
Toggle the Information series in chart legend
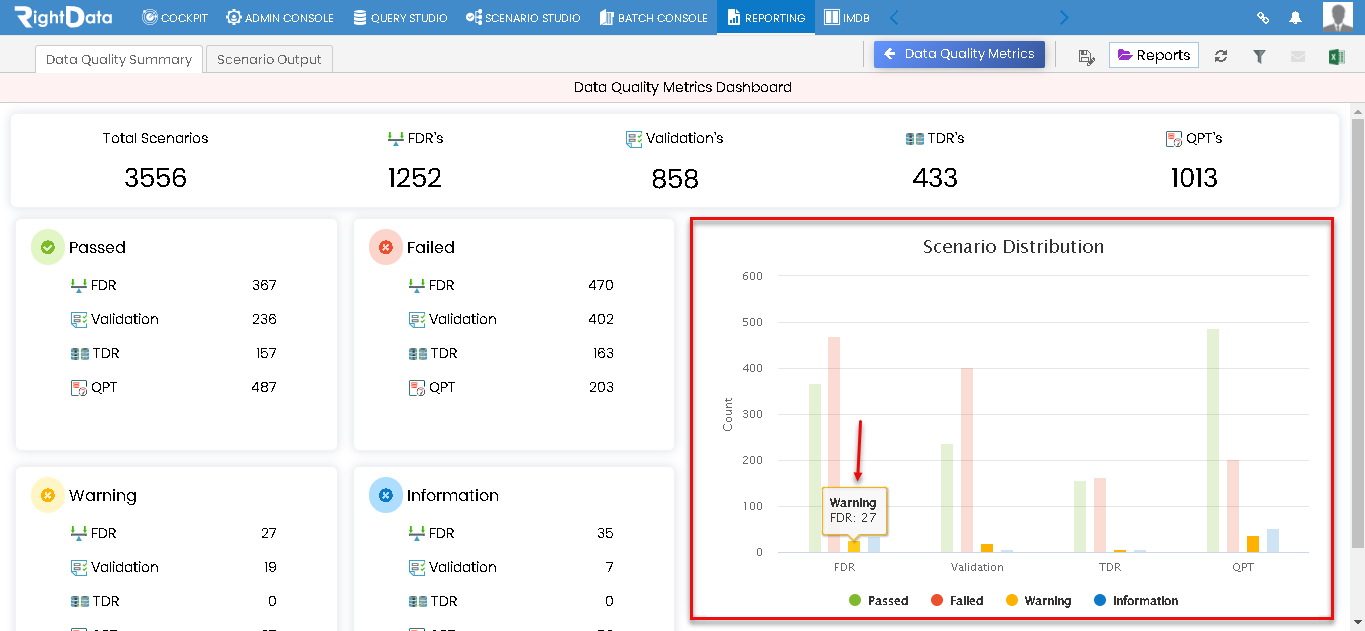coord(1136,601)
